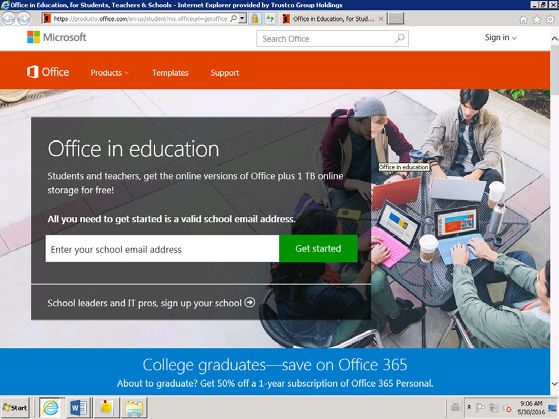The image size is (559, 419).
Task: Click the Office in education heading
Action: coord(133,149)
